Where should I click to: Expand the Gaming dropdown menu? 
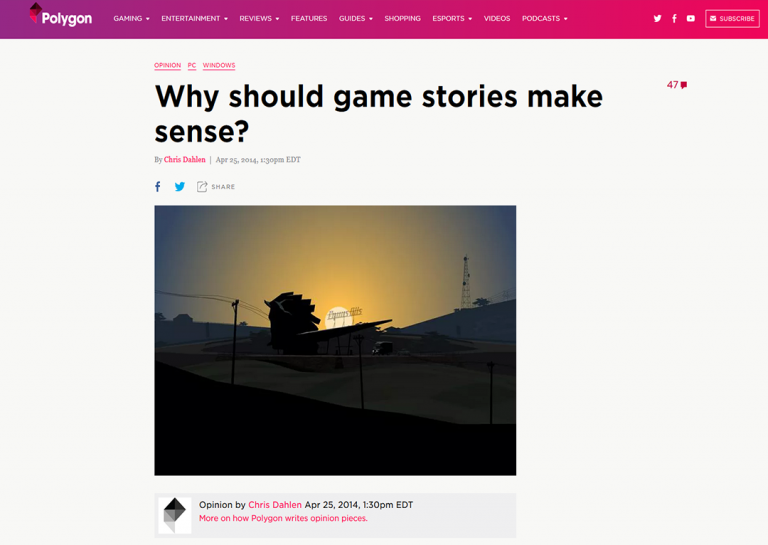click(131, 19)
